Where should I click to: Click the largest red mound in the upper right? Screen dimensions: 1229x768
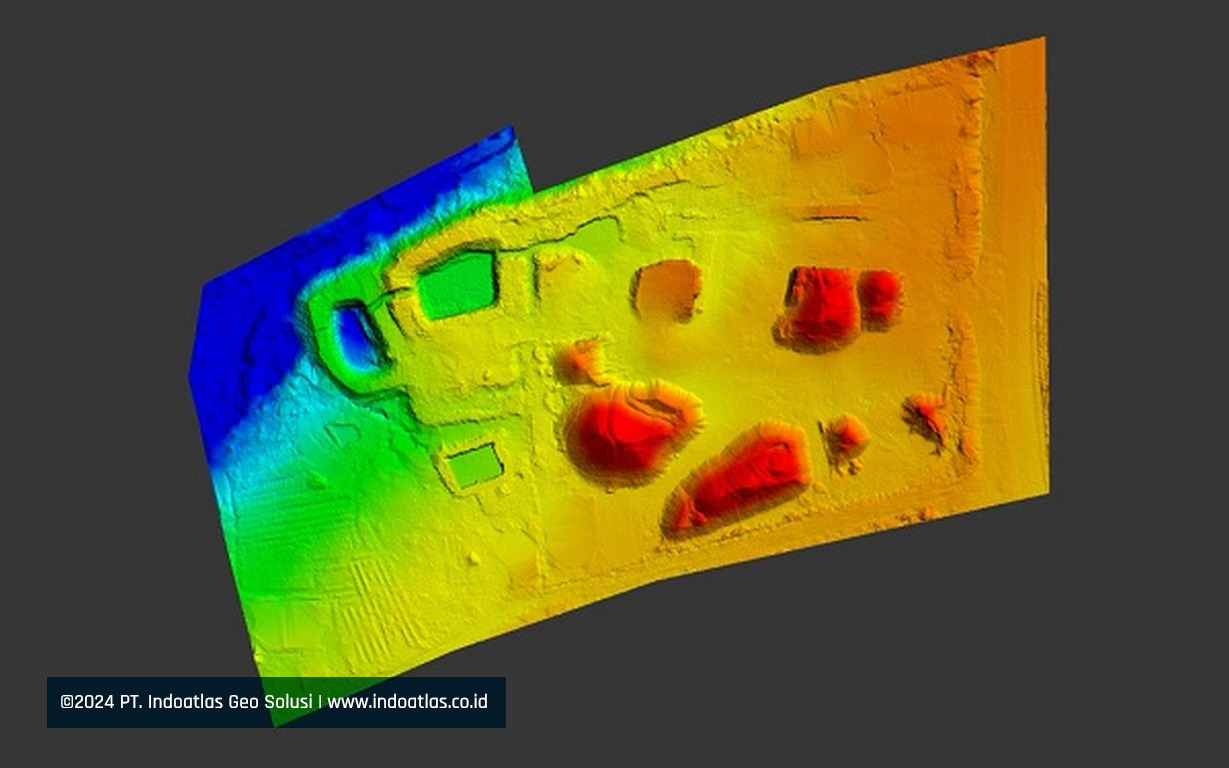(x=822, y=306)
